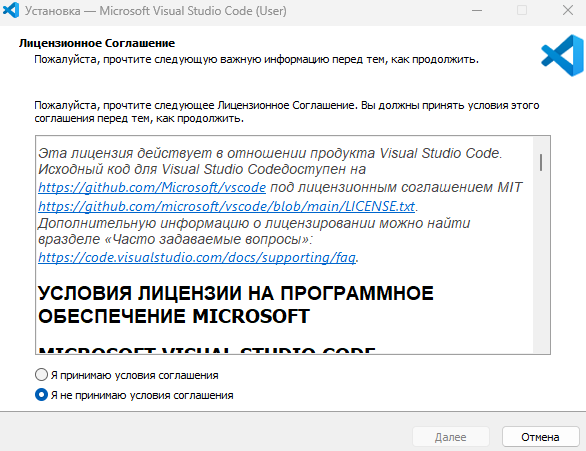Select "Я не принимаю условия соглашения" option
Image resolution: width=586 pixels, height=451 pixels.
click(41, 395)
